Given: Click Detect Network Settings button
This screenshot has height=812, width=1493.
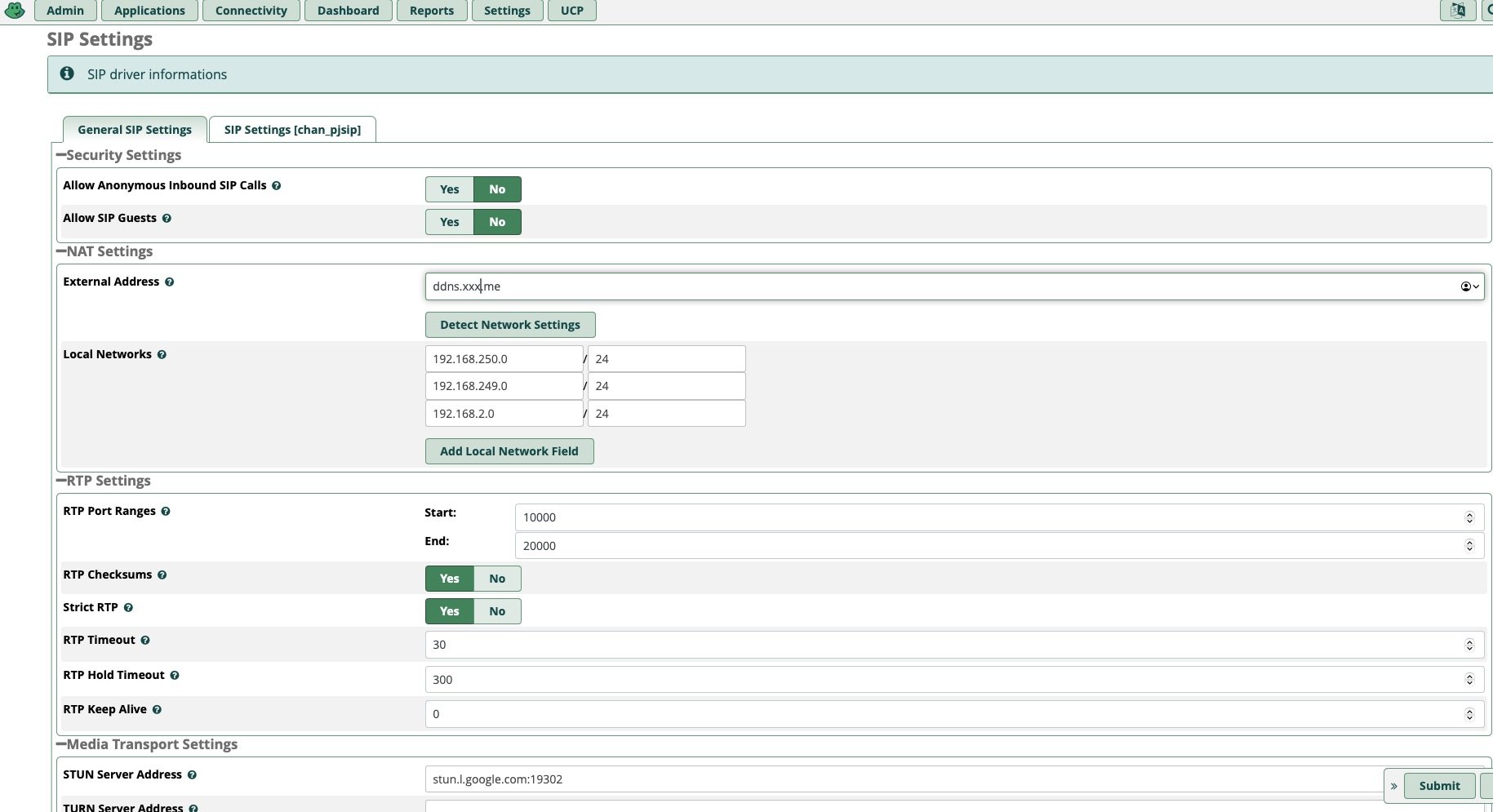Looking at the screenshot, I should pyautogui.click(x=510, y=325).
